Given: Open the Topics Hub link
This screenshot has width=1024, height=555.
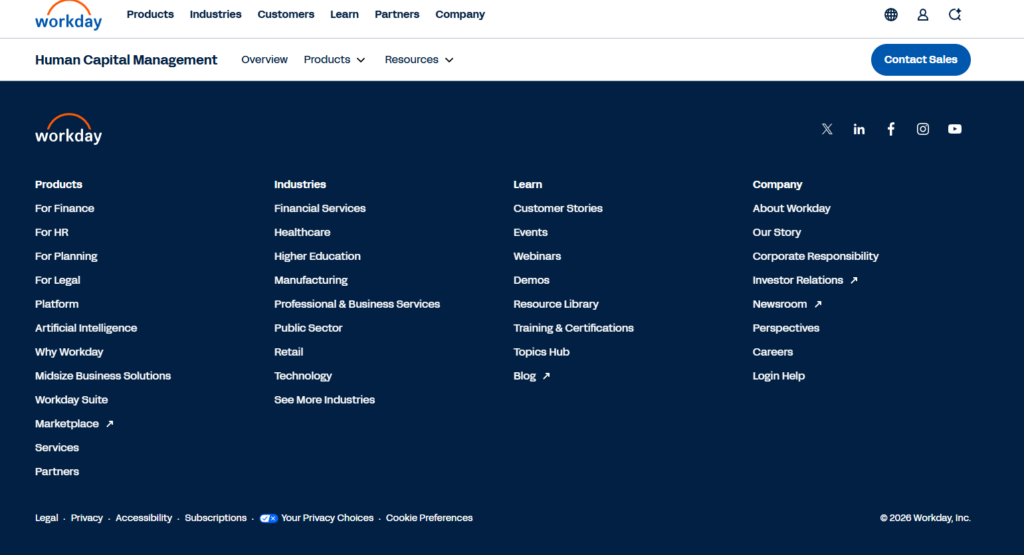Looking at the screenshot, I should [541, 352].
